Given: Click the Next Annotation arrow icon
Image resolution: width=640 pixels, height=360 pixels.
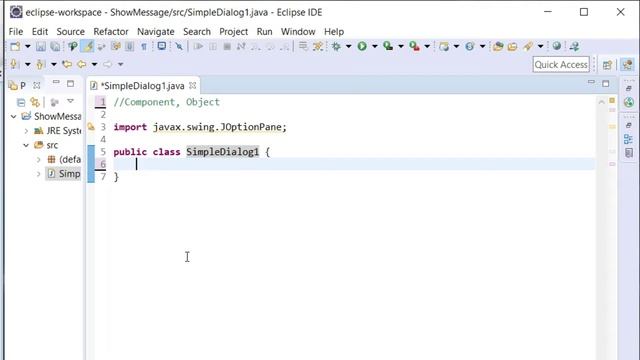Looking at the screenshot, I should coord(14,64).
